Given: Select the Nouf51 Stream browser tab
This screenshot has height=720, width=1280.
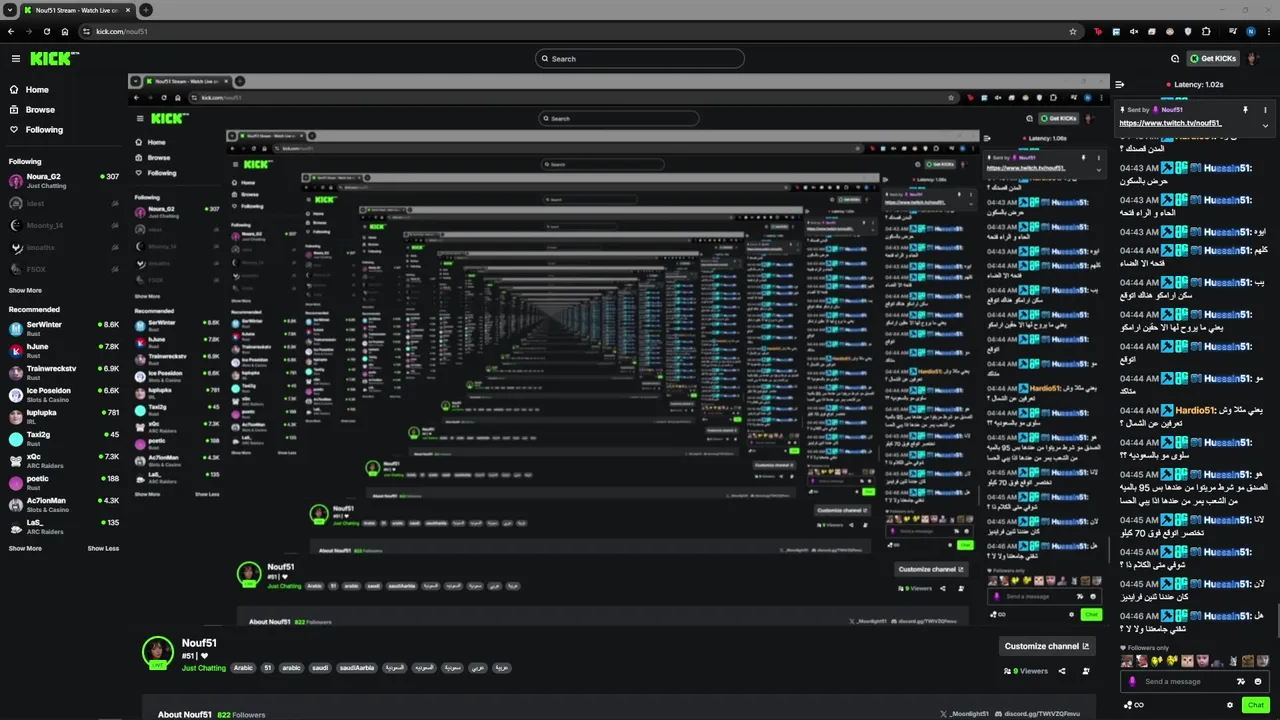Looking at the screenshot, I should point(77,10).
